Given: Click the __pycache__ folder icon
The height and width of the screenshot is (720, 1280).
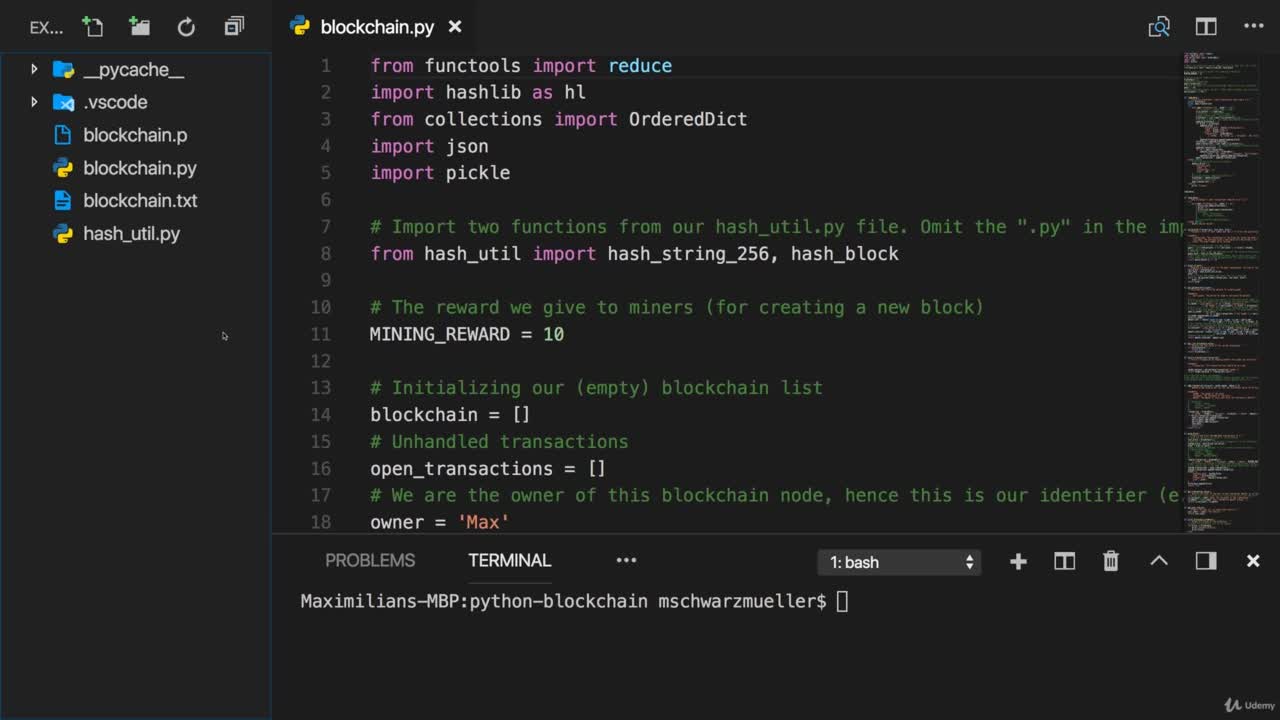Looking at the screenshot, I should pos(63,69).
